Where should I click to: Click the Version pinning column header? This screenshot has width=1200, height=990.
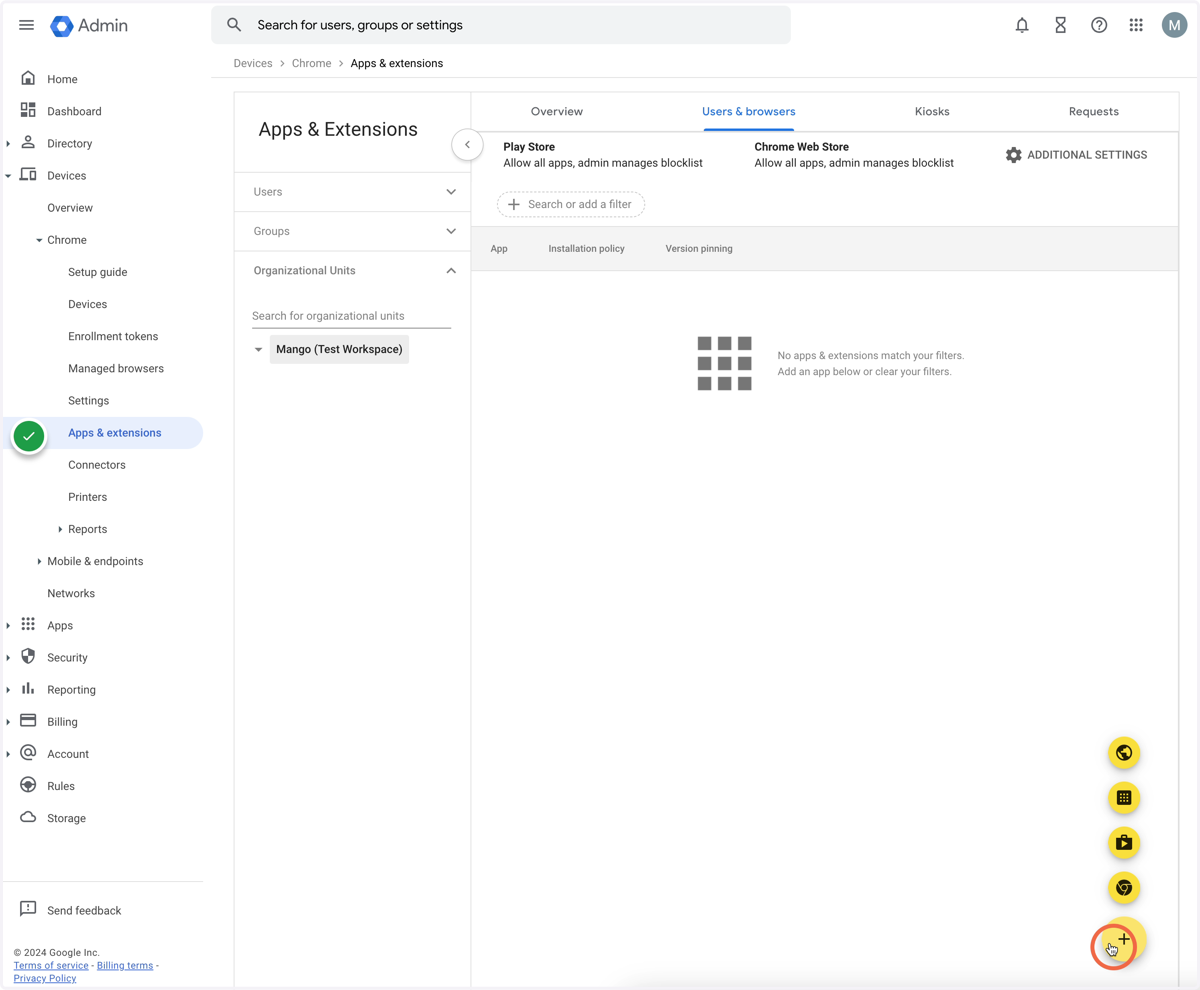(699, 249)
